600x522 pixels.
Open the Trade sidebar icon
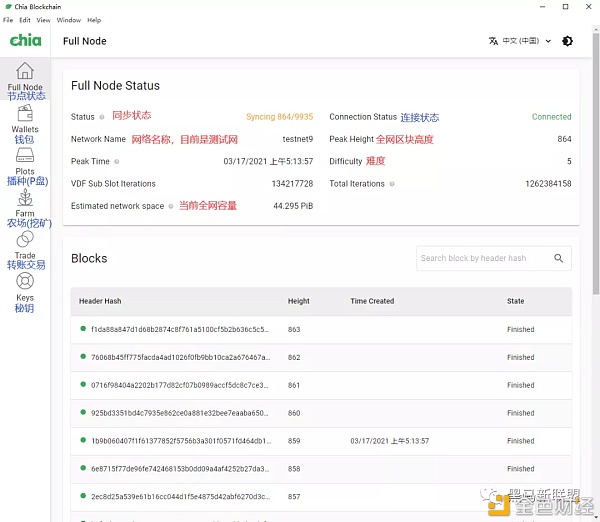click(x=25, y=240)
